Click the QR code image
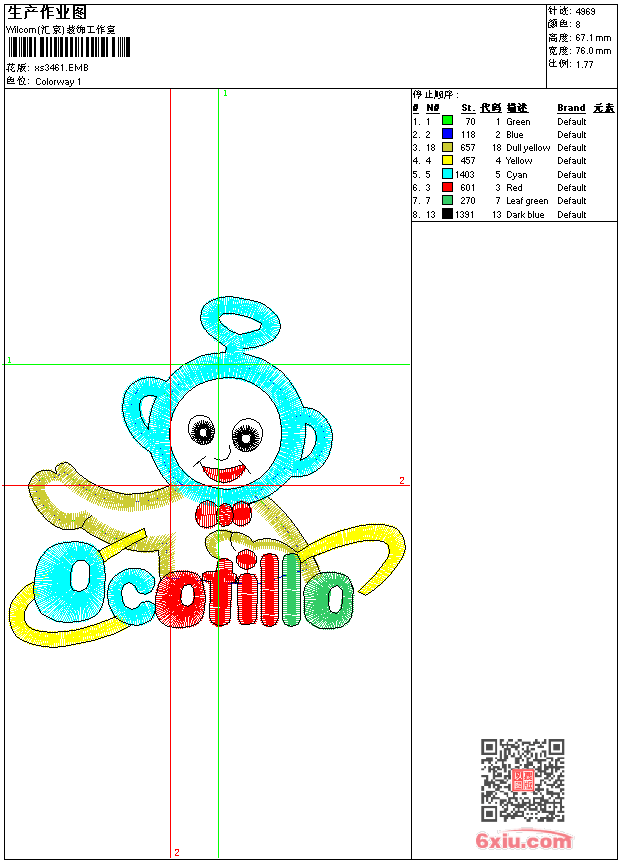620x860 pixels. coord(523,780)
